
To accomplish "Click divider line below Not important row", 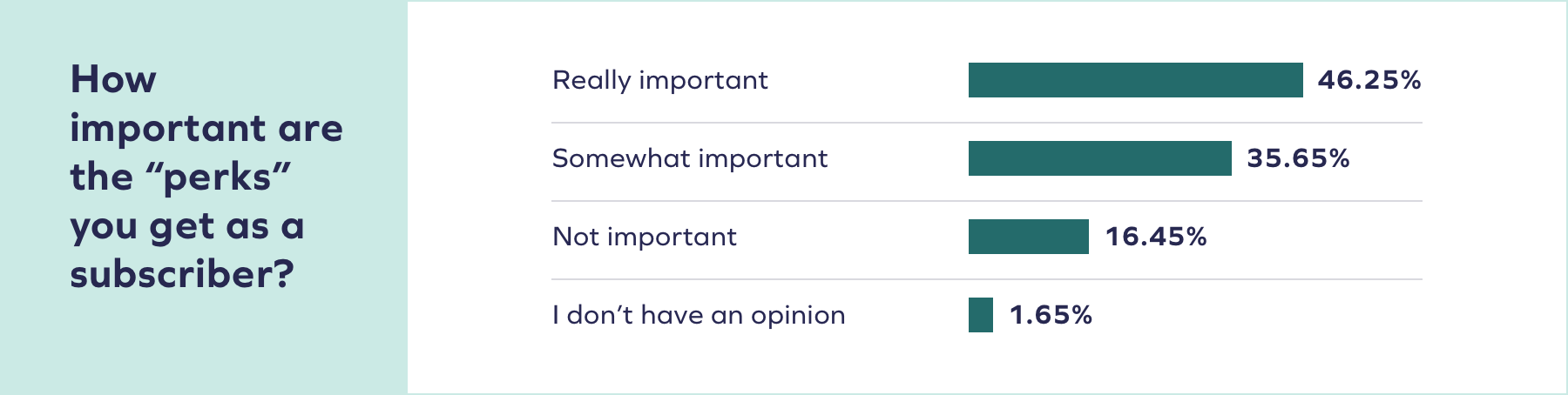I will [986, 279].
